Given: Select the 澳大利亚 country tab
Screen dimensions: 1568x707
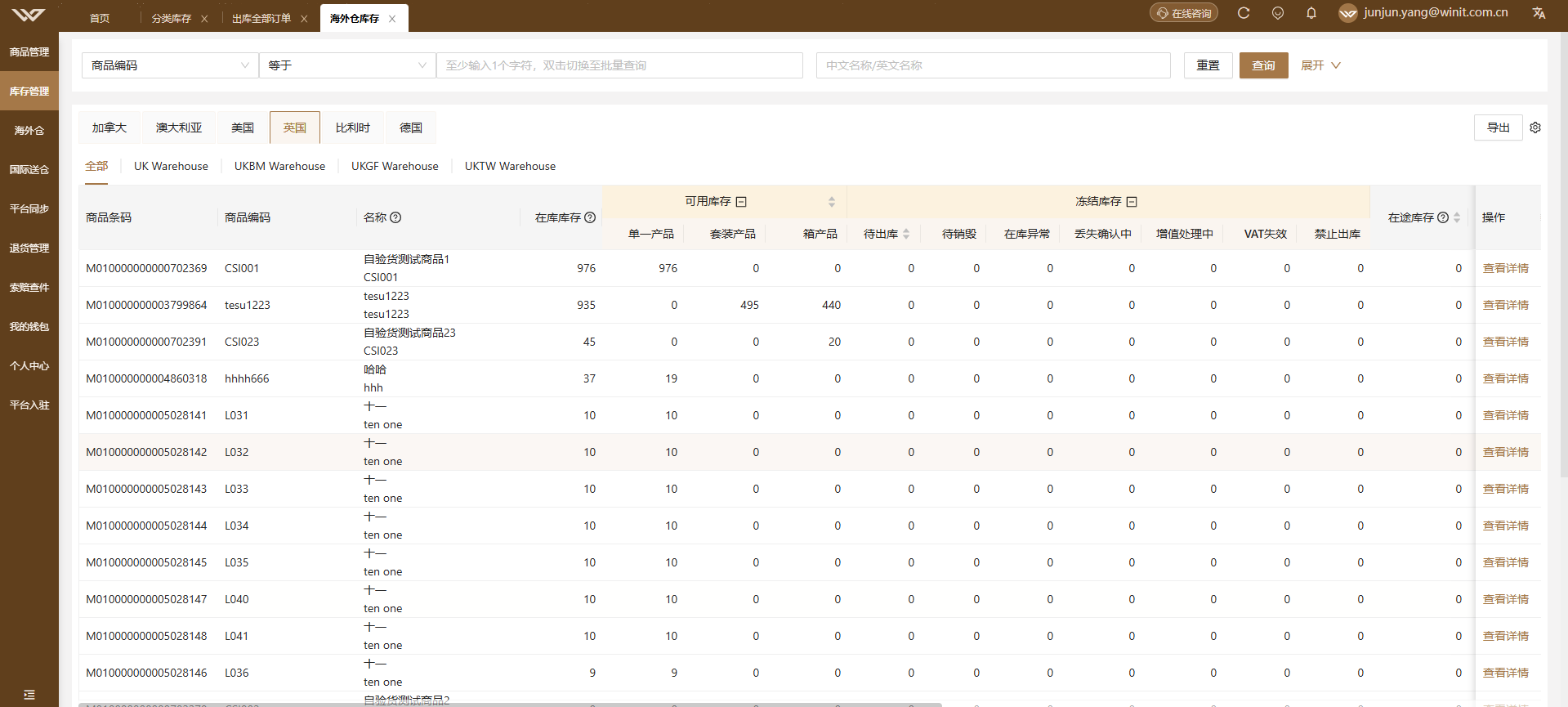Looking at the screenshot, I should (x=179, y=128).
